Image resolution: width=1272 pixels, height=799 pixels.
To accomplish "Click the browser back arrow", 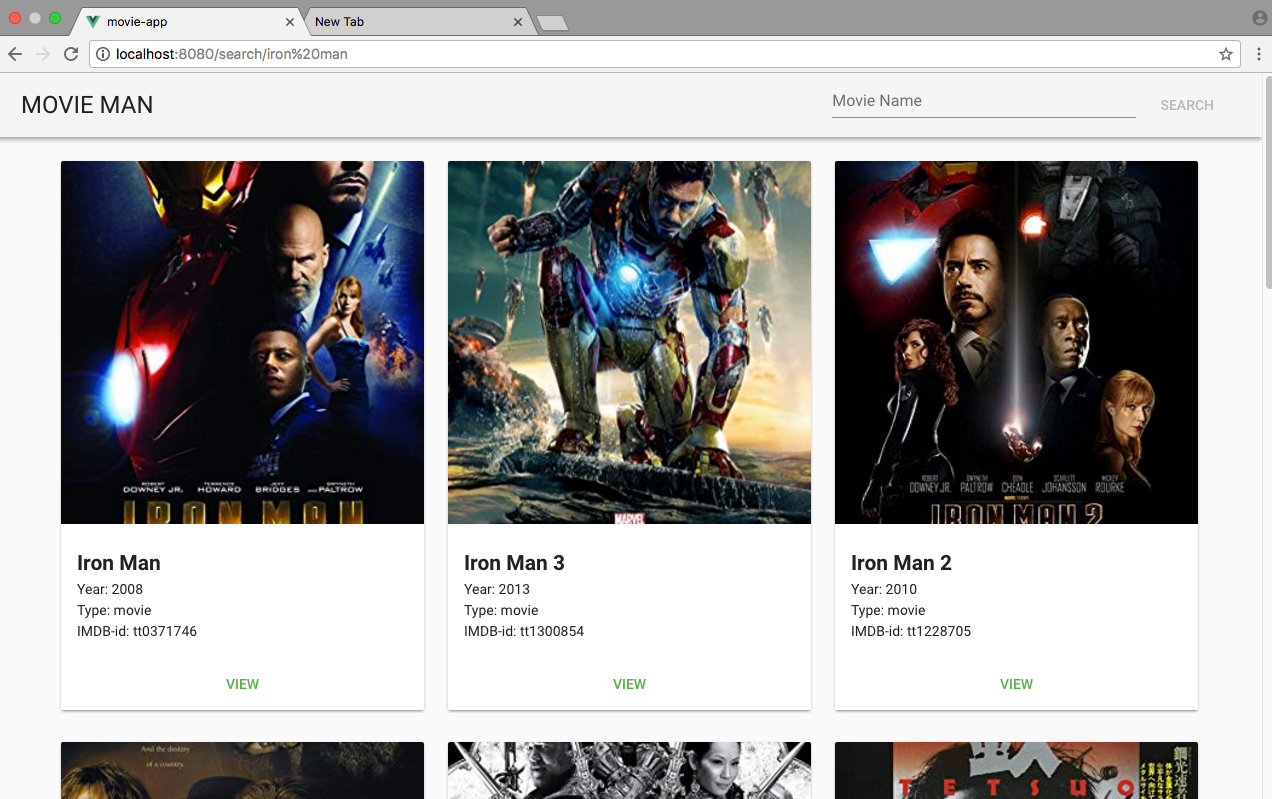I will pyautogui.click(x=15, y=54).
